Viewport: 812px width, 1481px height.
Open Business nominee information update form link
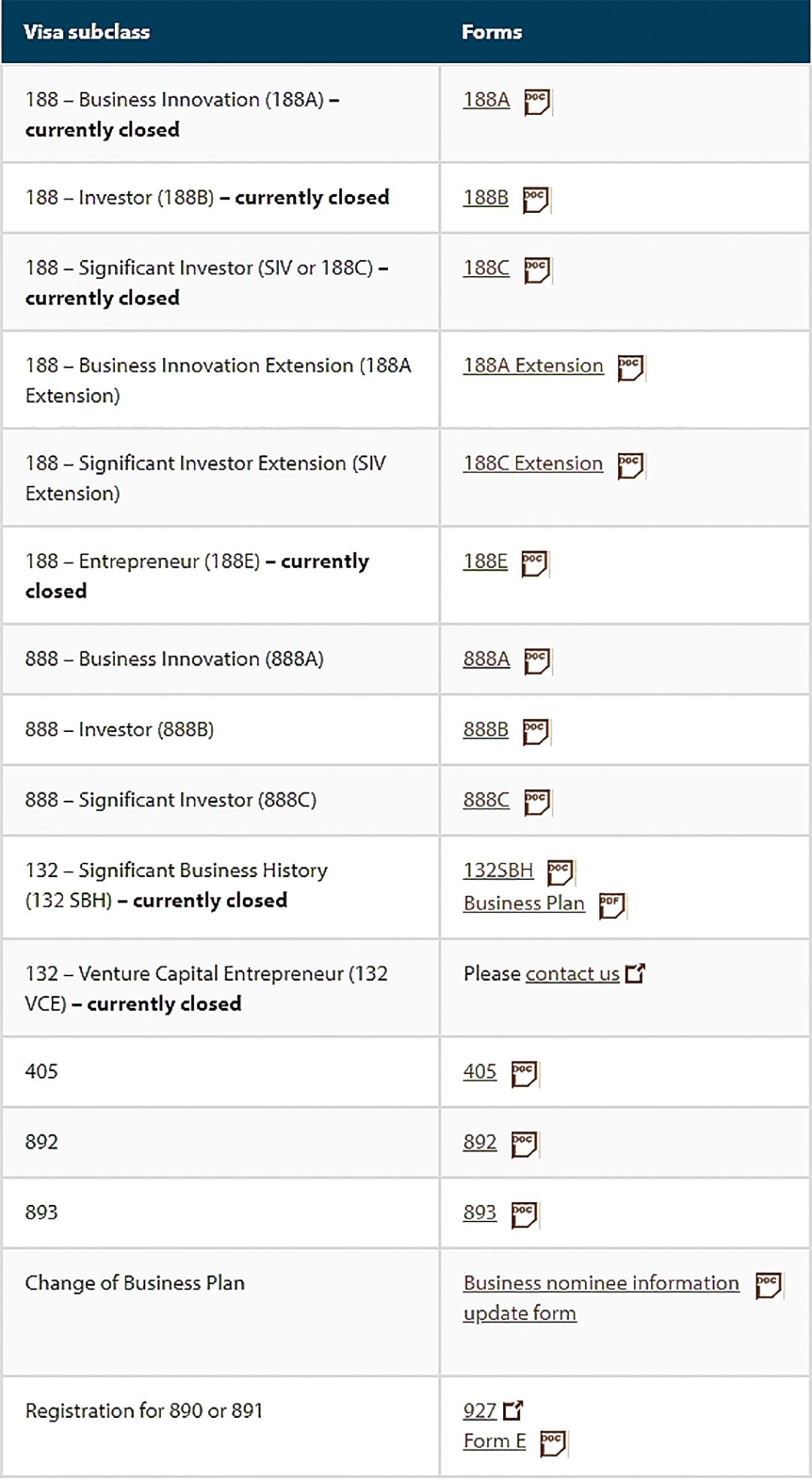tap(601, 1283)
